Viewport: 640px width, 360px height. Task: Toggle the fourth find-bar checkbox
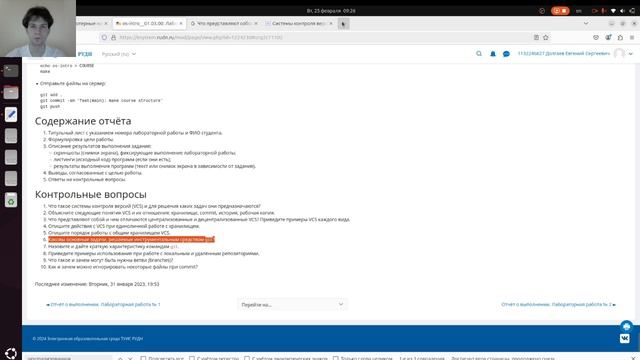coord(336,358)
